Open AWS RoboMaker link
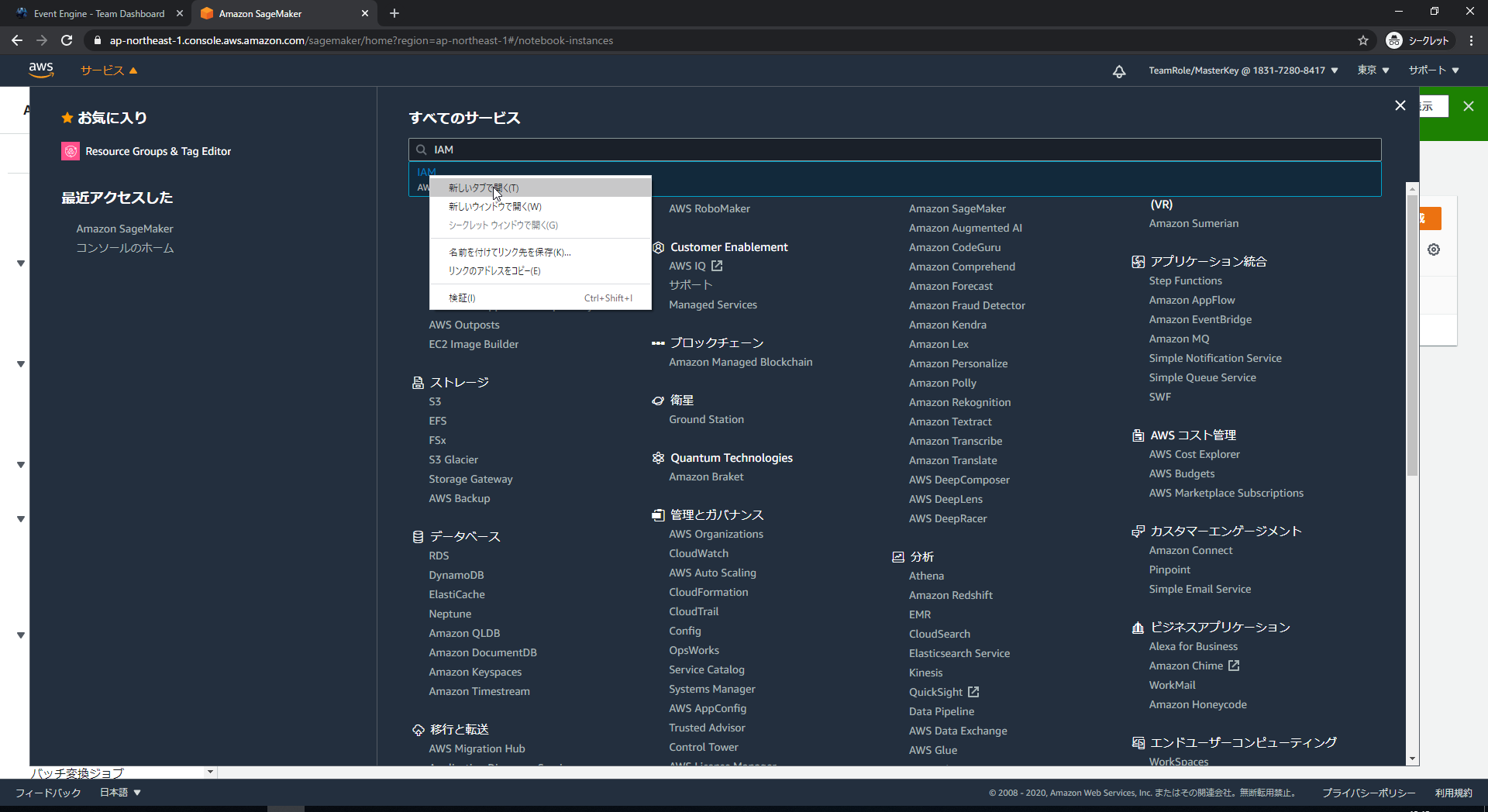 point(709,208)
